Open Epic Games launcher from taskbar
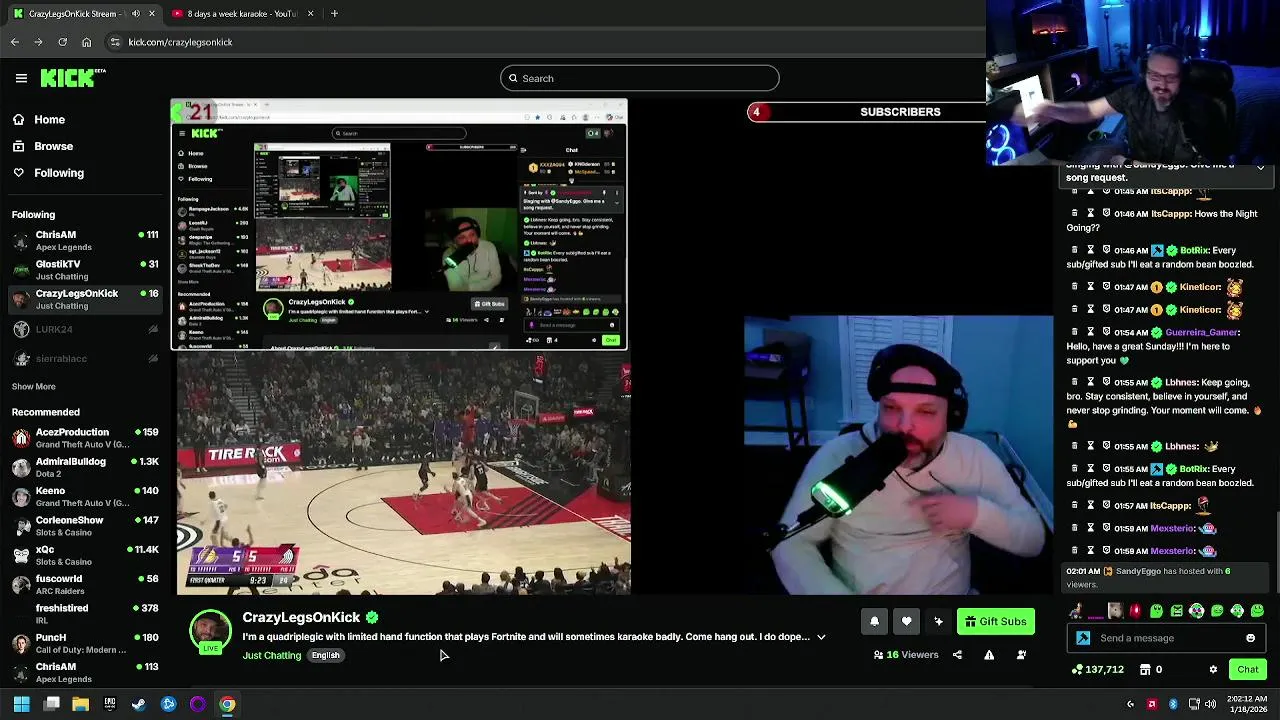The image size is (1280, 720). coord(110,704)
